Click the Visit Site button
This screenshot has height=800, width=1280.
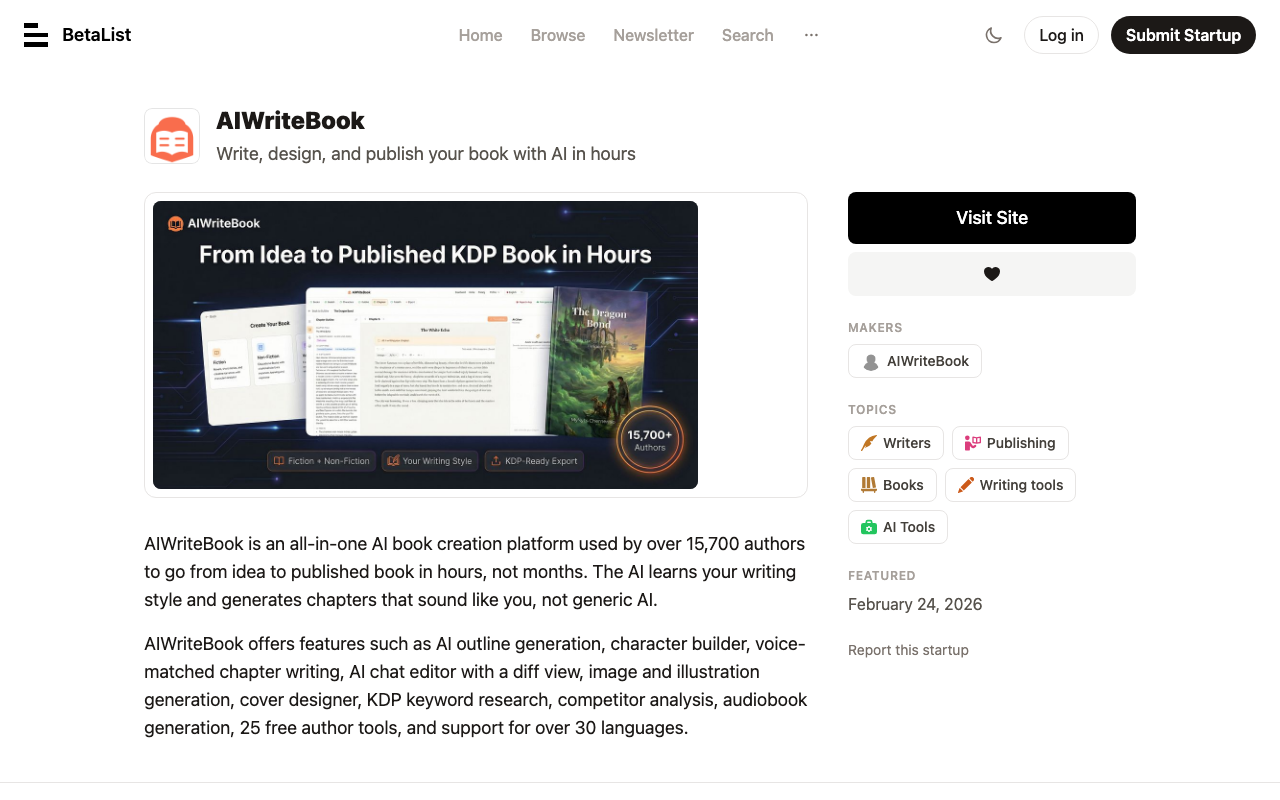point(992,218)
